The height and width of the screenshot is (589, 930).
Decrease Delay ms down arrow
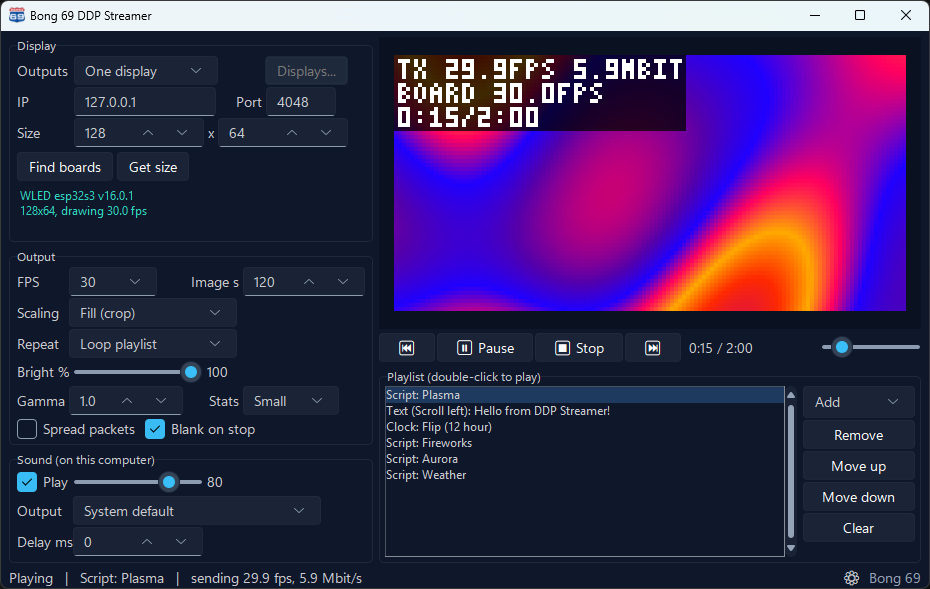click(x=181, y=542)
